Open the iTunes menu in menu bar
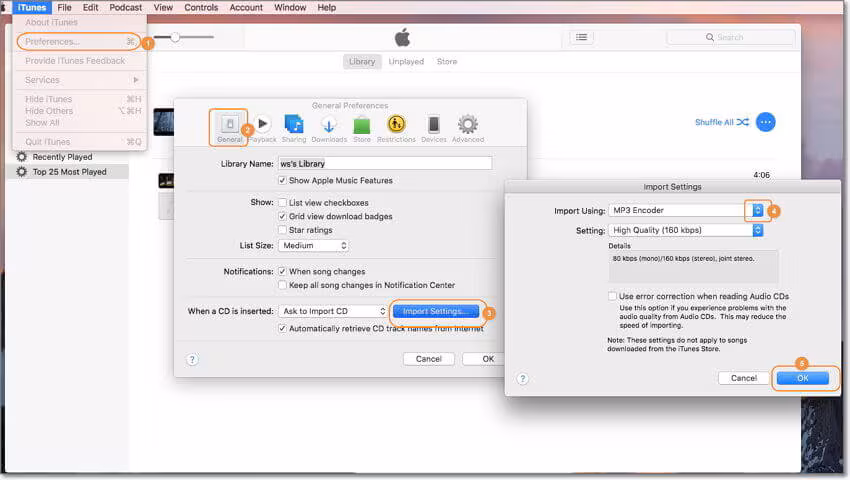Image resolution: width=850 pixels, height=480 pixels. (32, 8)
